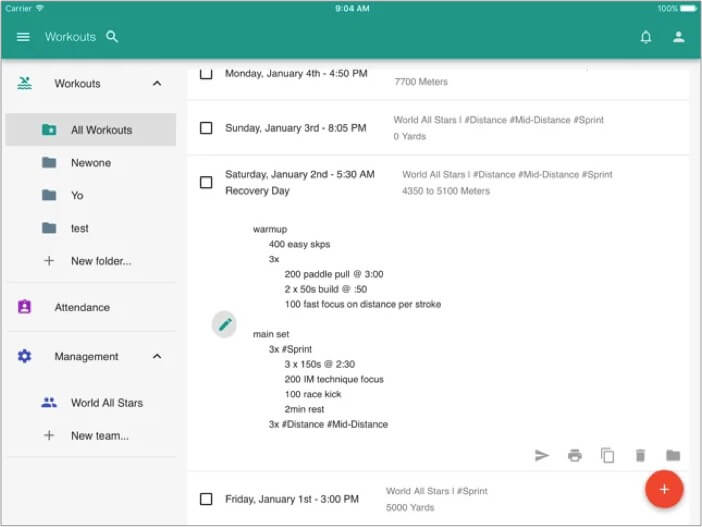Click the 5000 Yards distance text

[410, 507]
